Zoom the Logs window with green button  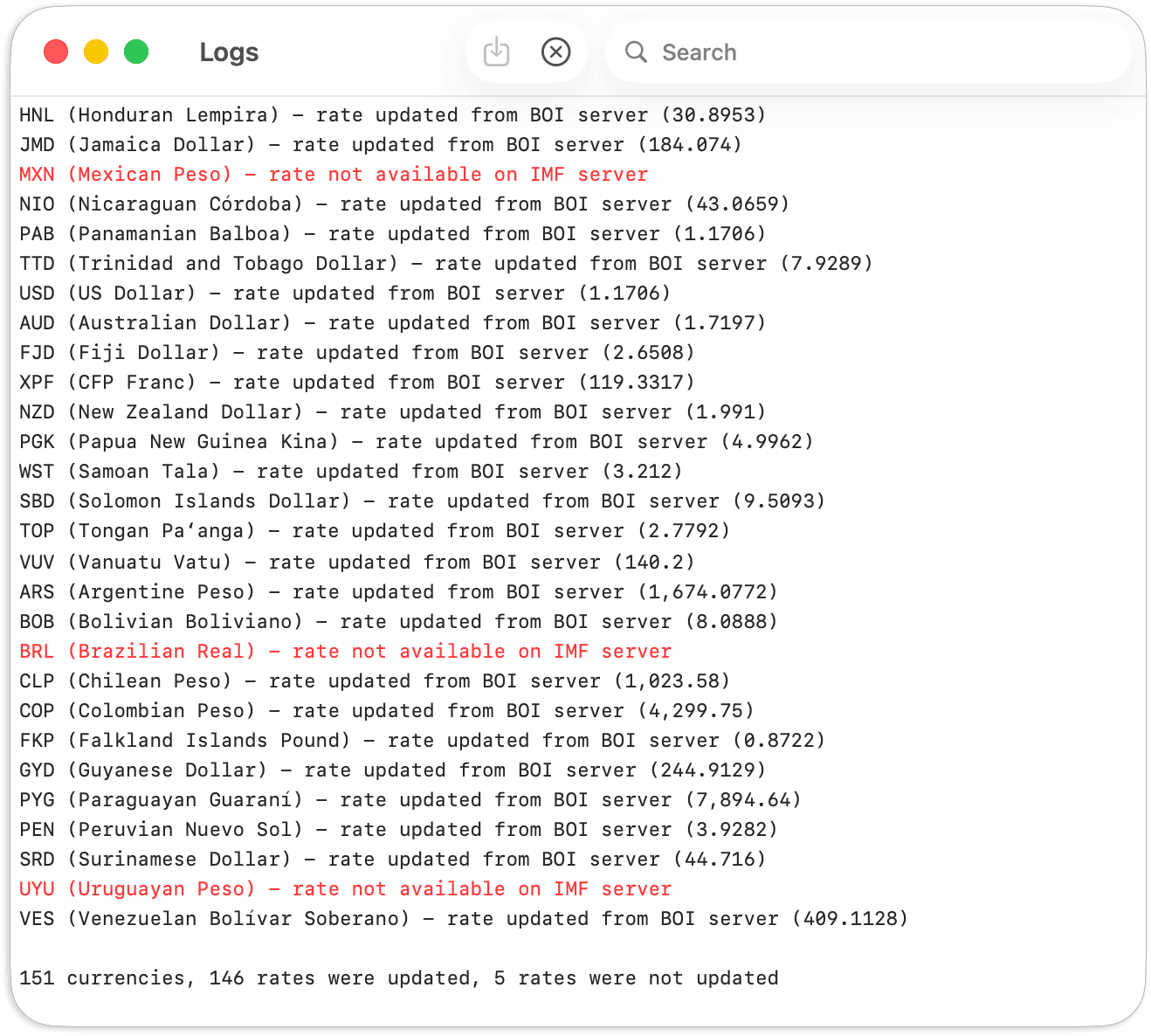(136, 52)
